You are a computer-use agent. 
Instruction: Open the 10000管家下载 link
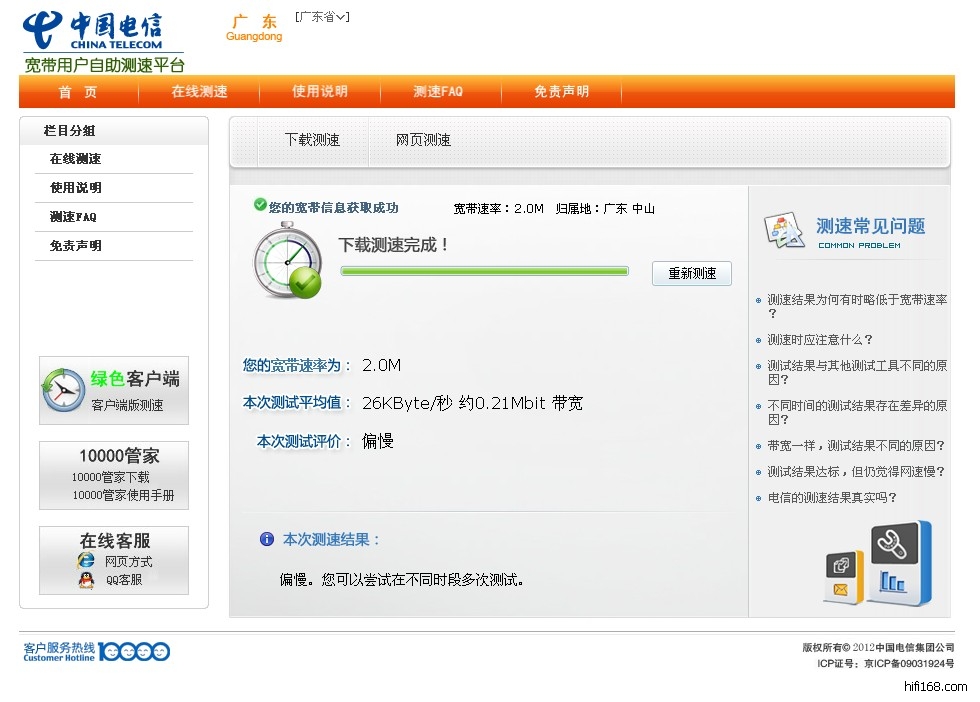[110, 478]
